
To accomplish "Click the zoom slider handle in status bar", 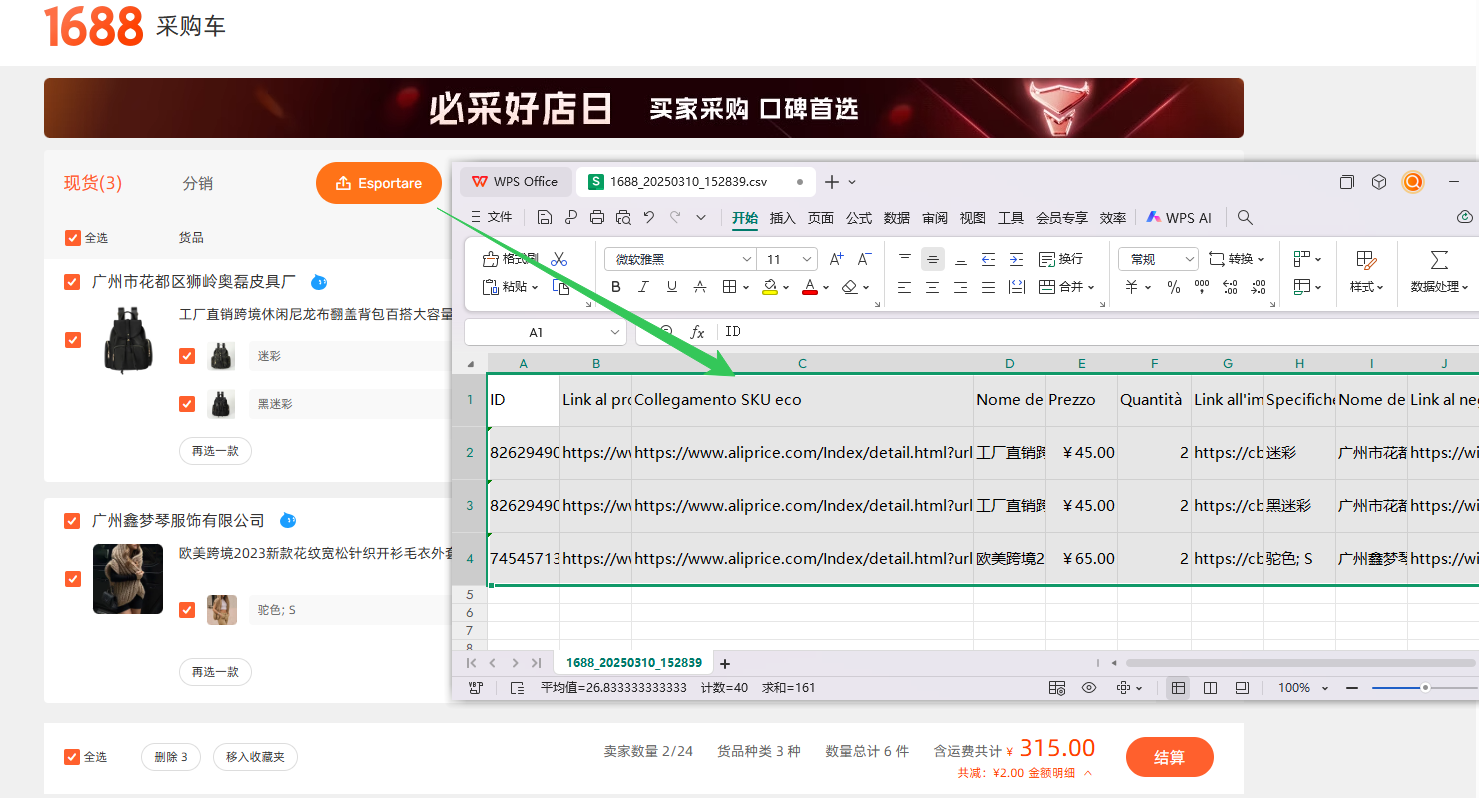I will coord(1425,688).
